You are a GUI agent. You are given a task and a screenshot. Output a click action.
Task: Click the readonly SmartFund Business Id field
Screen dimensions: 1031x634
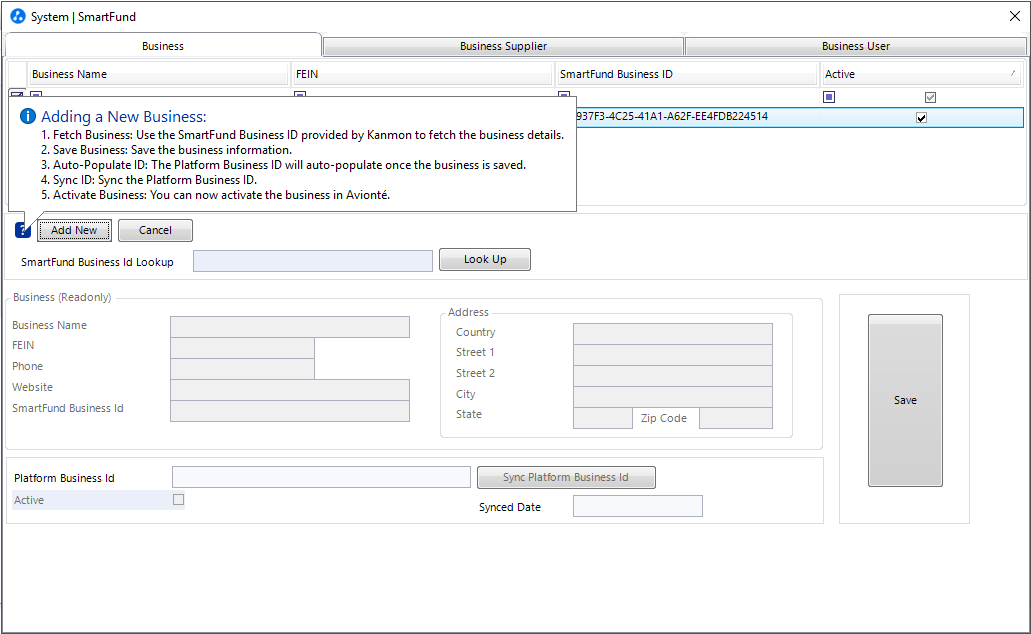[290, 411]
